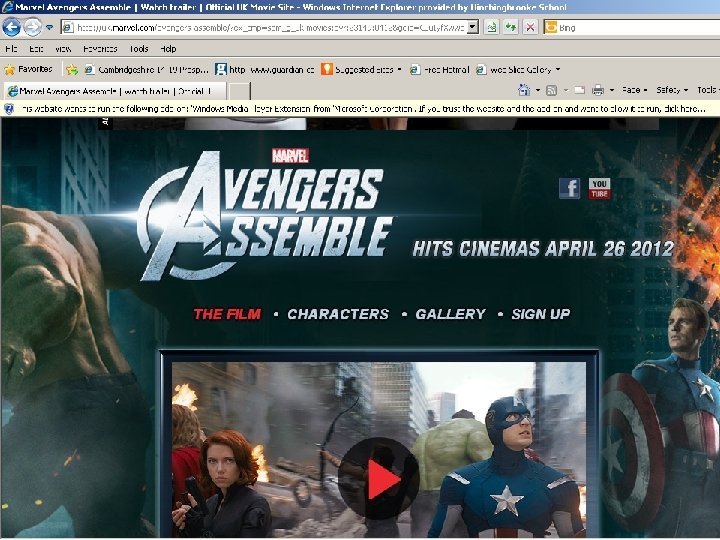Open the Favorites star button

click(x=28, y=69)
